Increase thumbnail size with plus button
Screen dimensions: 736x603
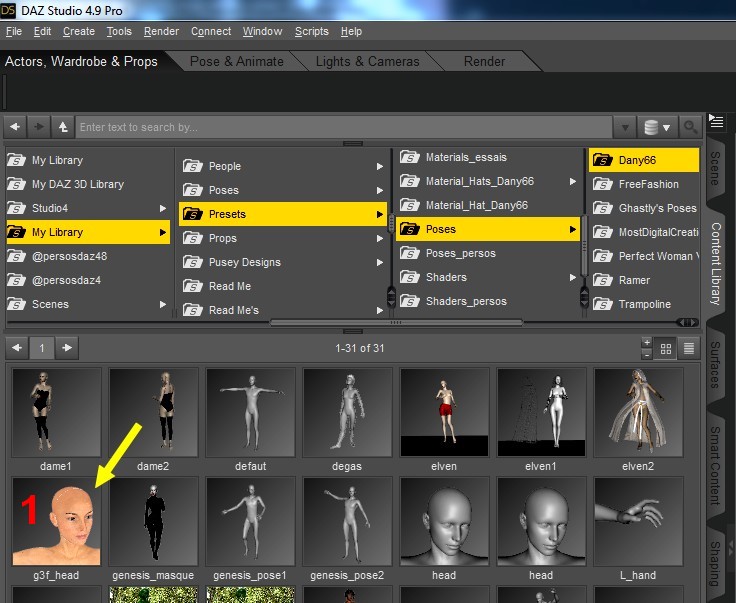[x=647, y=343]
